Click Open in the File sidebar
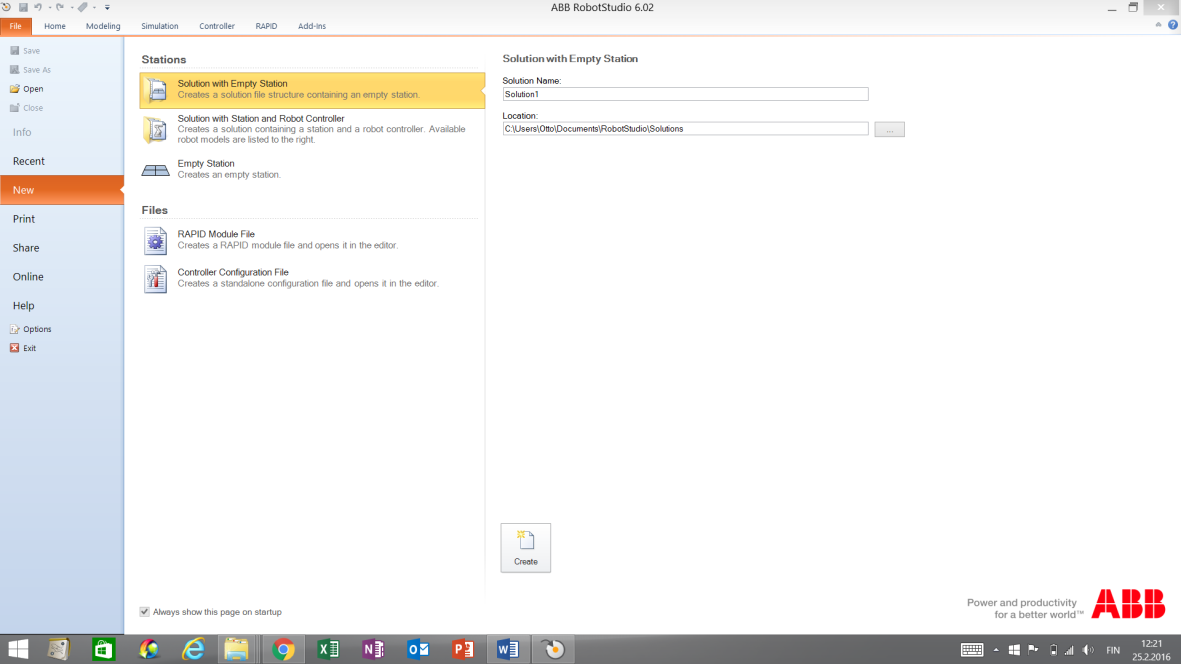Viewport: 1181px width, 664px height. pos(27,89)
